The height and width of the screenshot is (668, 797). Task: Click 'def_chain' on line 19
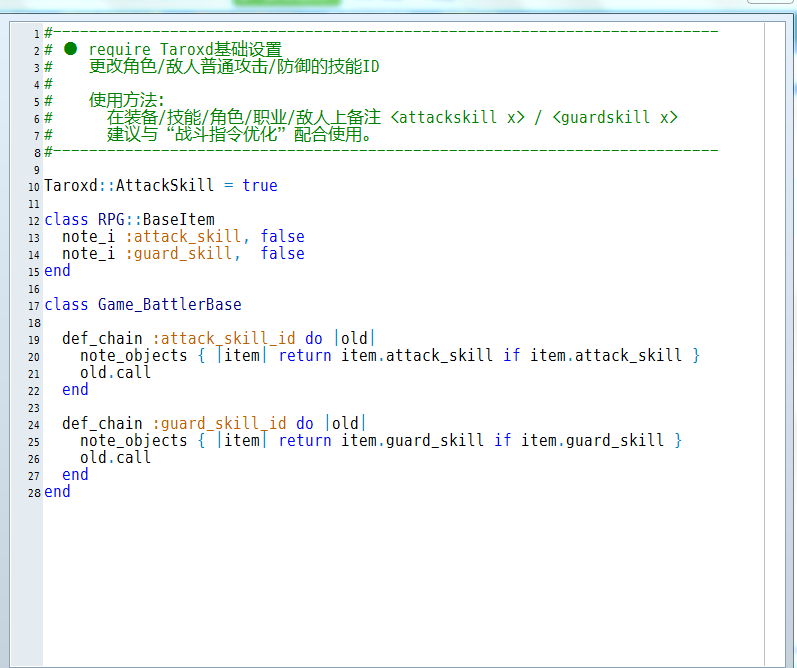coord(102,339)
